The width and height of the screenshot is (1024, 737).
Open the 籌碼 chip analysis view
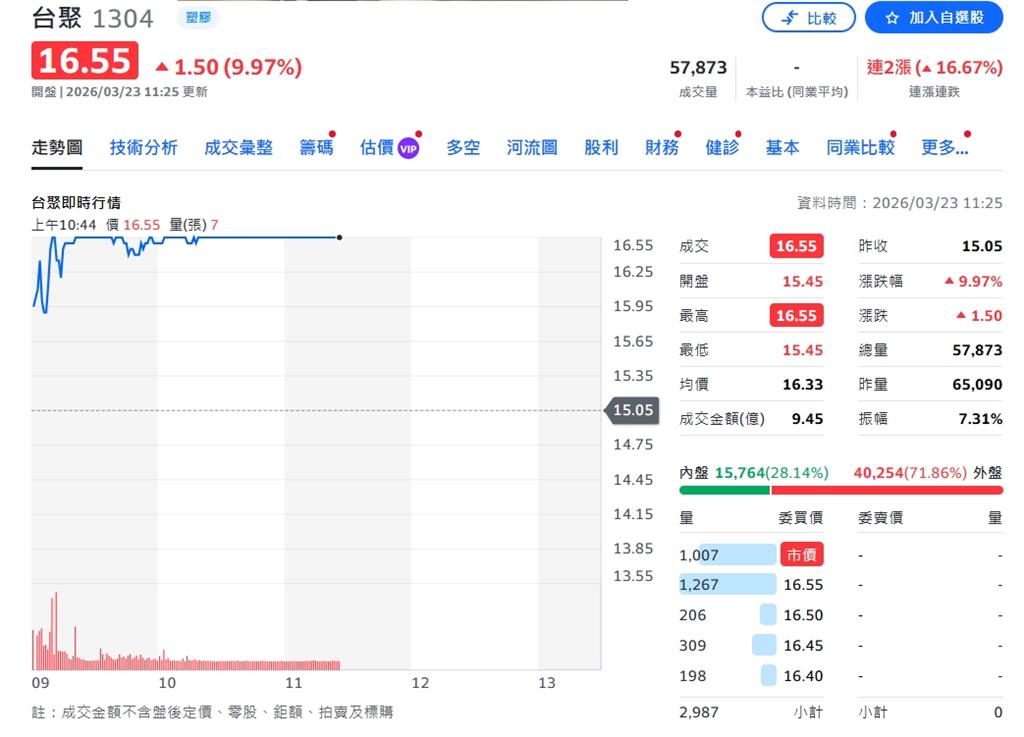tap(315, 146)
